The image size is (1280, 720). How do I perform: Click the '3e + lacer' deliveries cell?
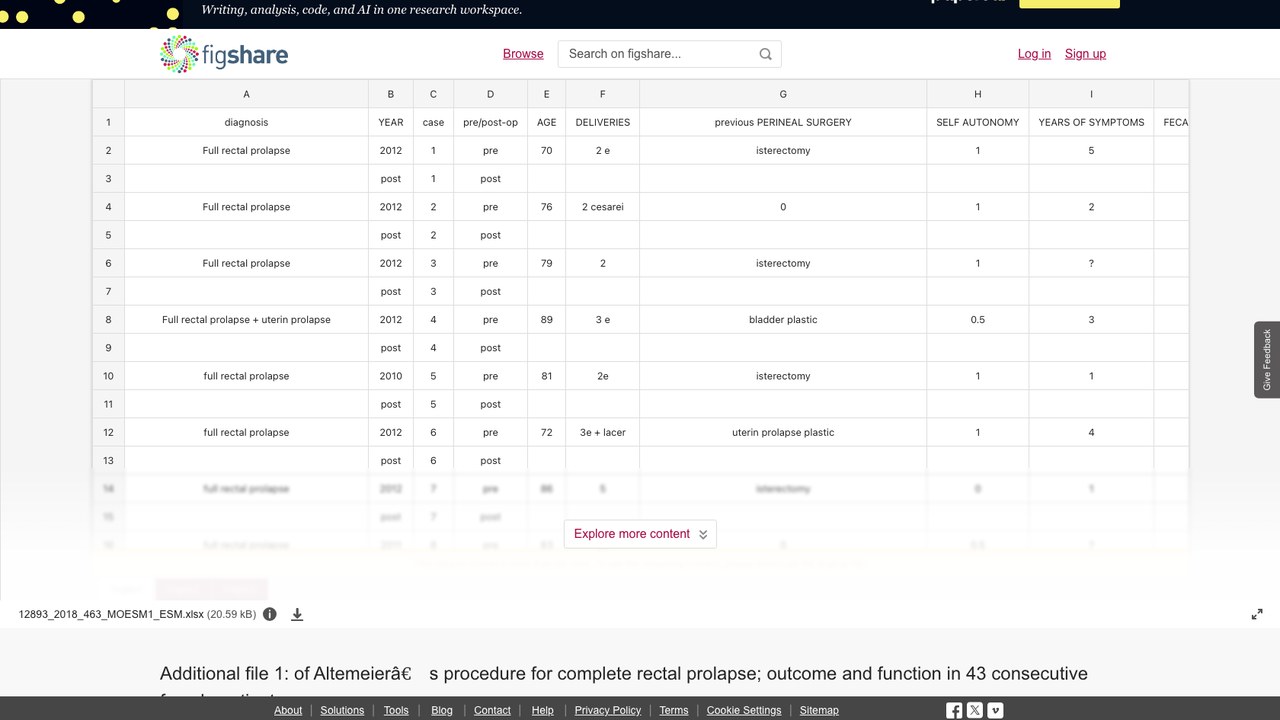coord(603,433)
